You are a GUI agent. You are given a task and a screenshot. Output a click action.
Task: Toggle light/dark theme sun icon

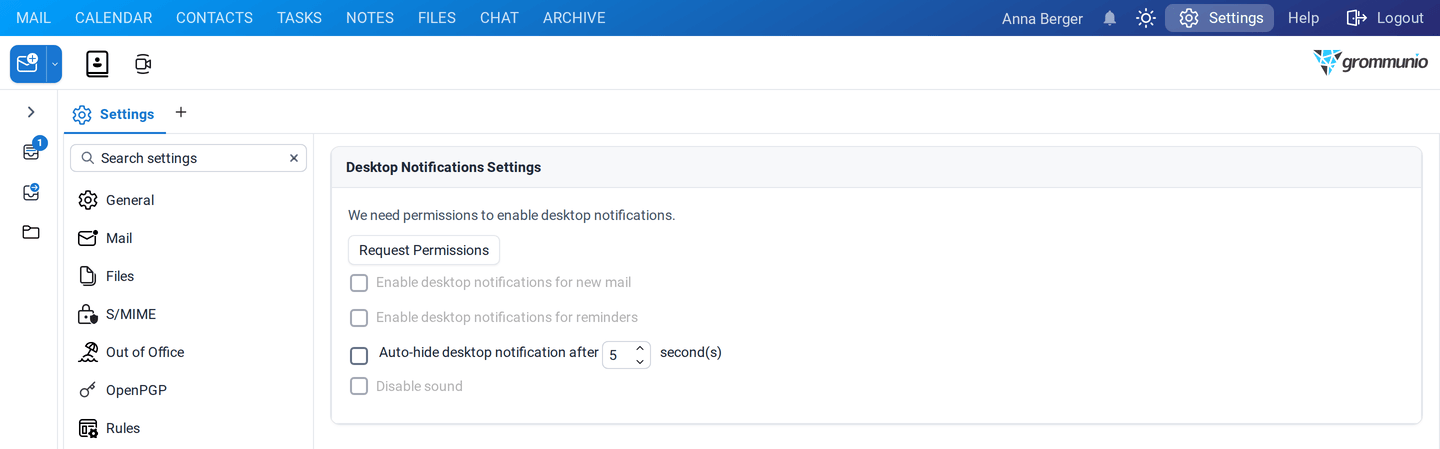click(1146, 18)
